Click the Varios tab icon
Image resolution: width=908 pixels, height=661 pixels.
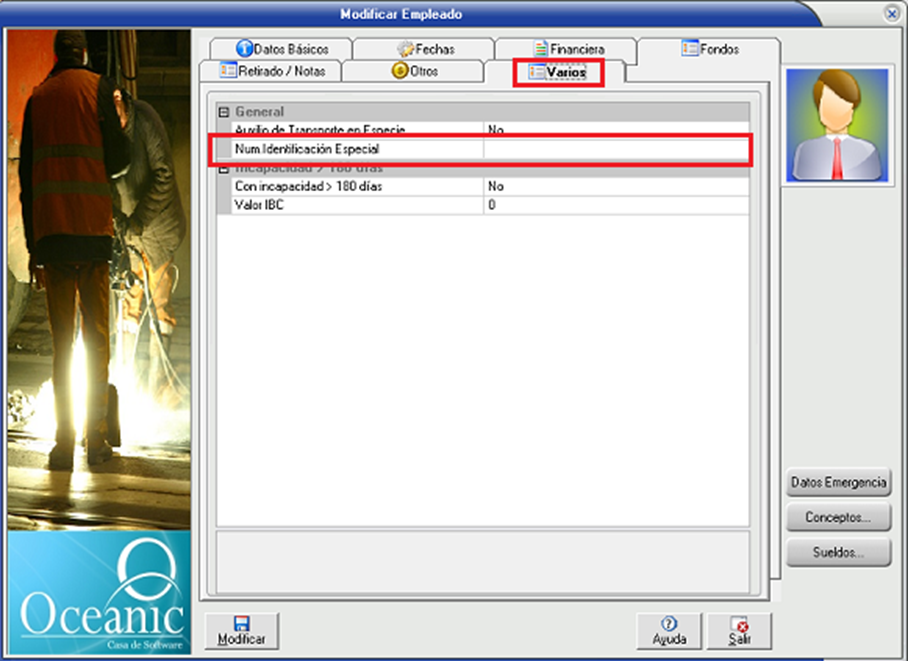point(536,73)
